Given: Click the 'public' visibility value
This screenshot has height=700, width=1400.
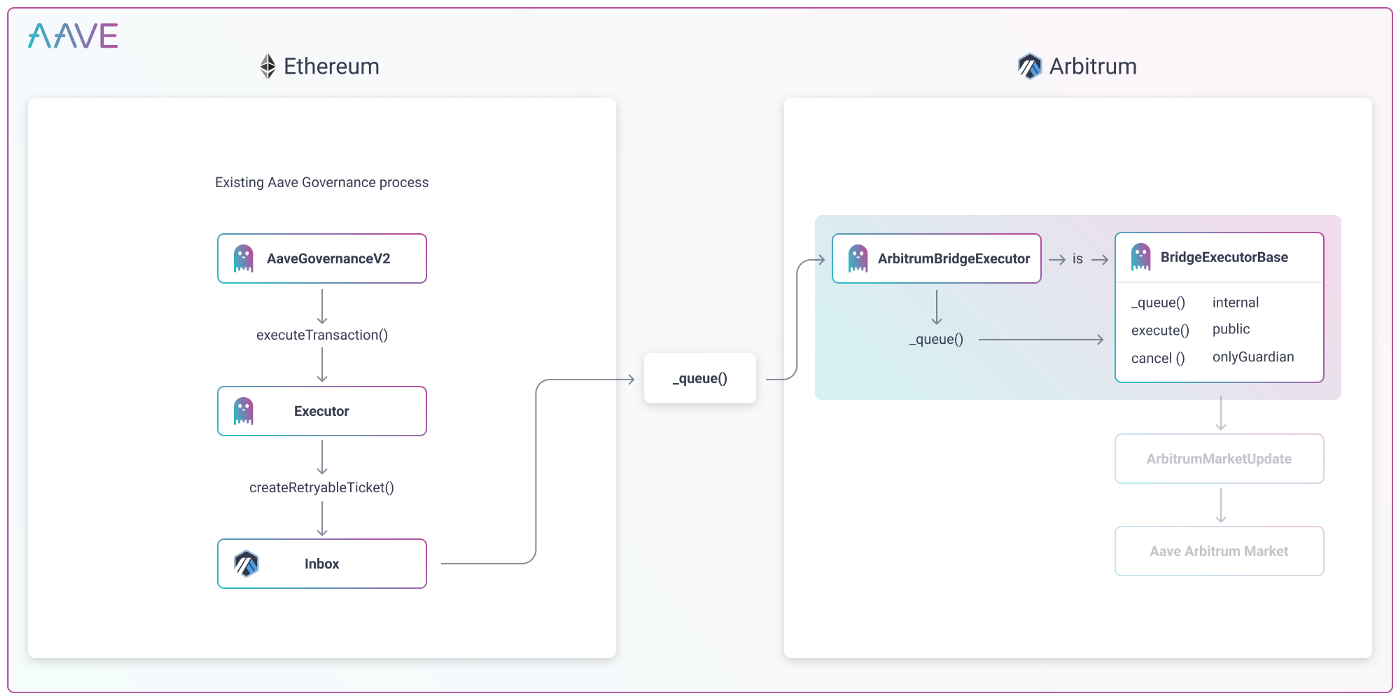Looking at the screenshot, I should point(1231,329).
